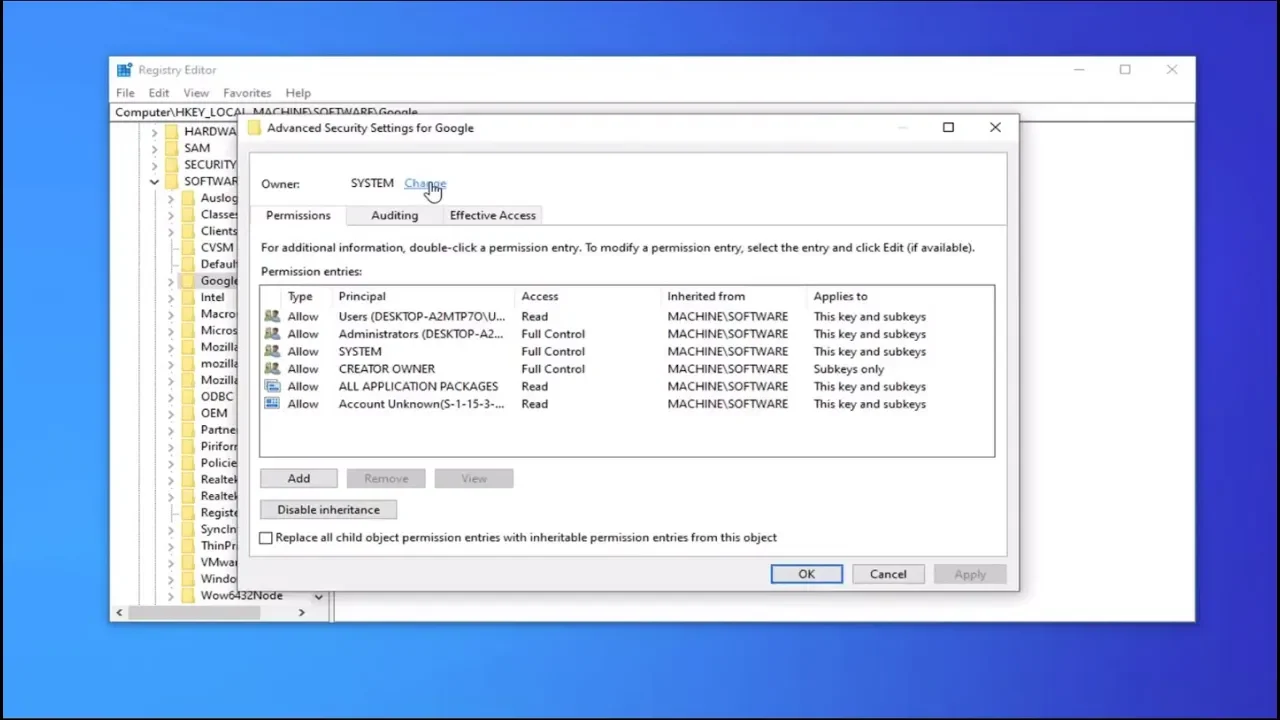1280x720 pixels.
Task: Click the tree horizontal scroll-right arrow
Action: 301,612
